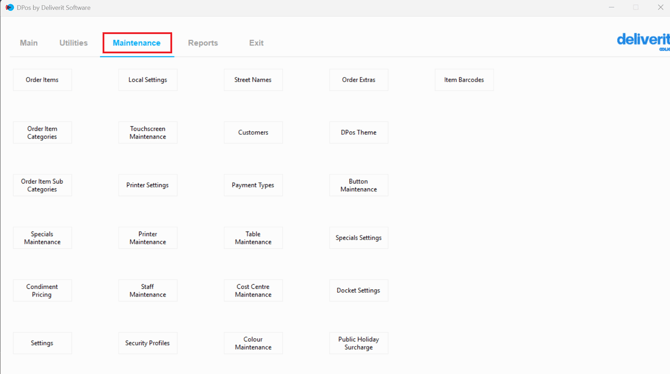Switch to the Main tab
Viewport: 670px width, 374px height.
pyautogui.click(x=29, y=43)
